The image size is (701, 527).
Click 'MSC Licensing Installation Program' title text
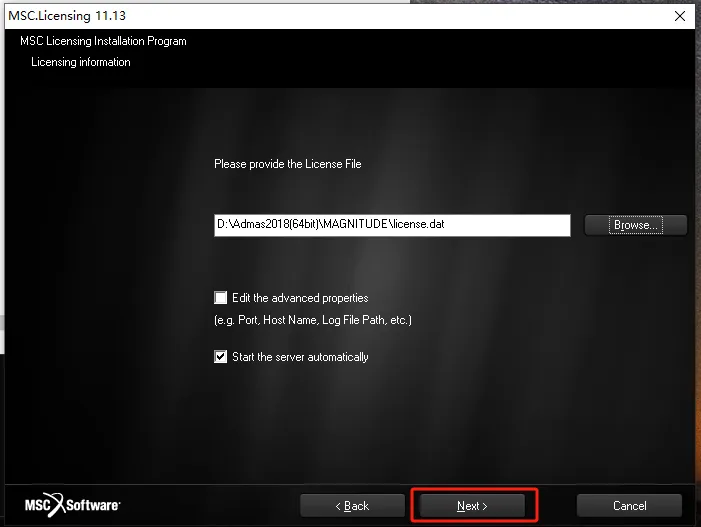[103, 41]
